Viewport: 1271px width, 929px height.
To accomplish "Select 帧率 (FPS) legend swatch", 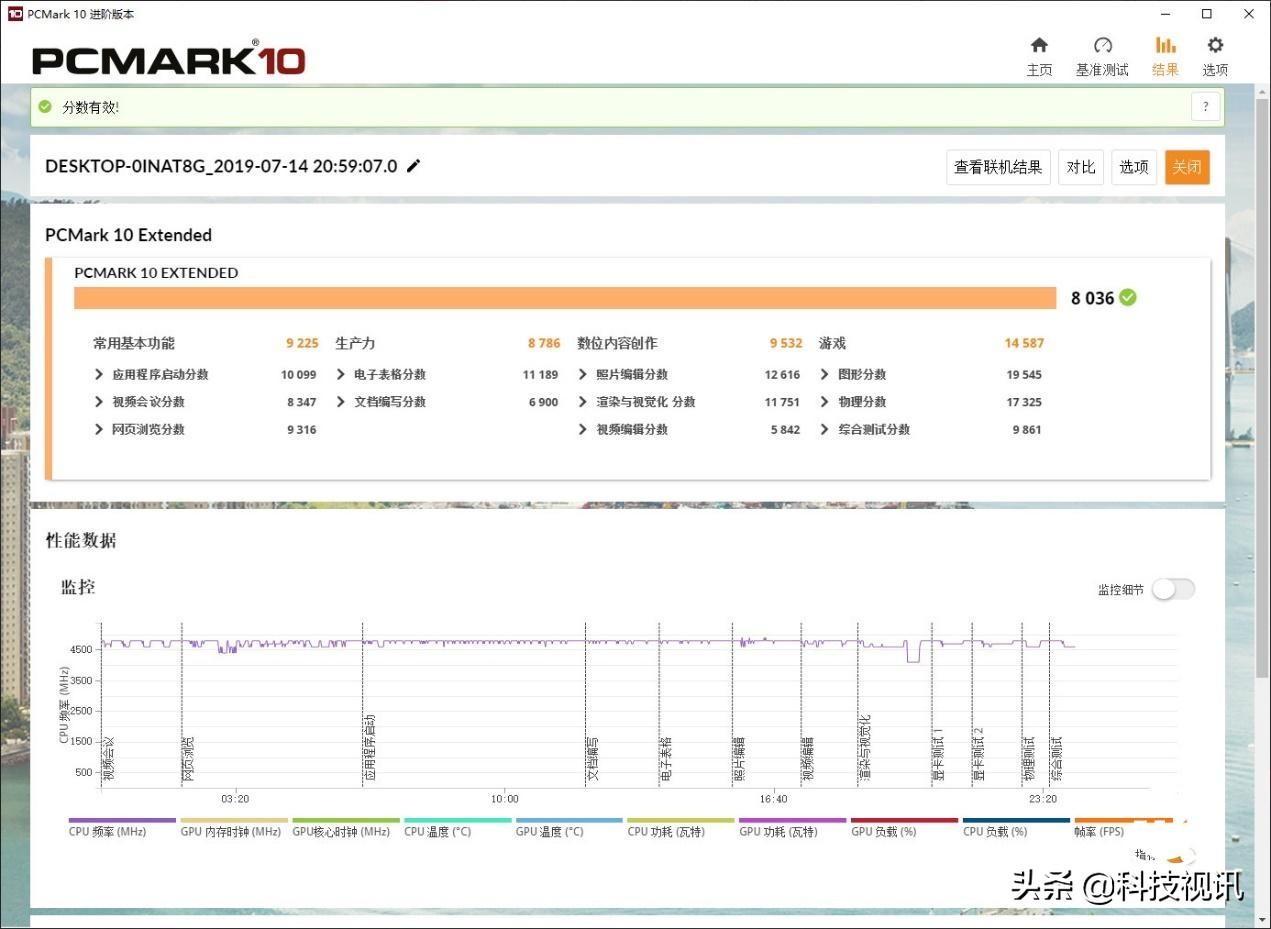I will [x=1124, y=820].
